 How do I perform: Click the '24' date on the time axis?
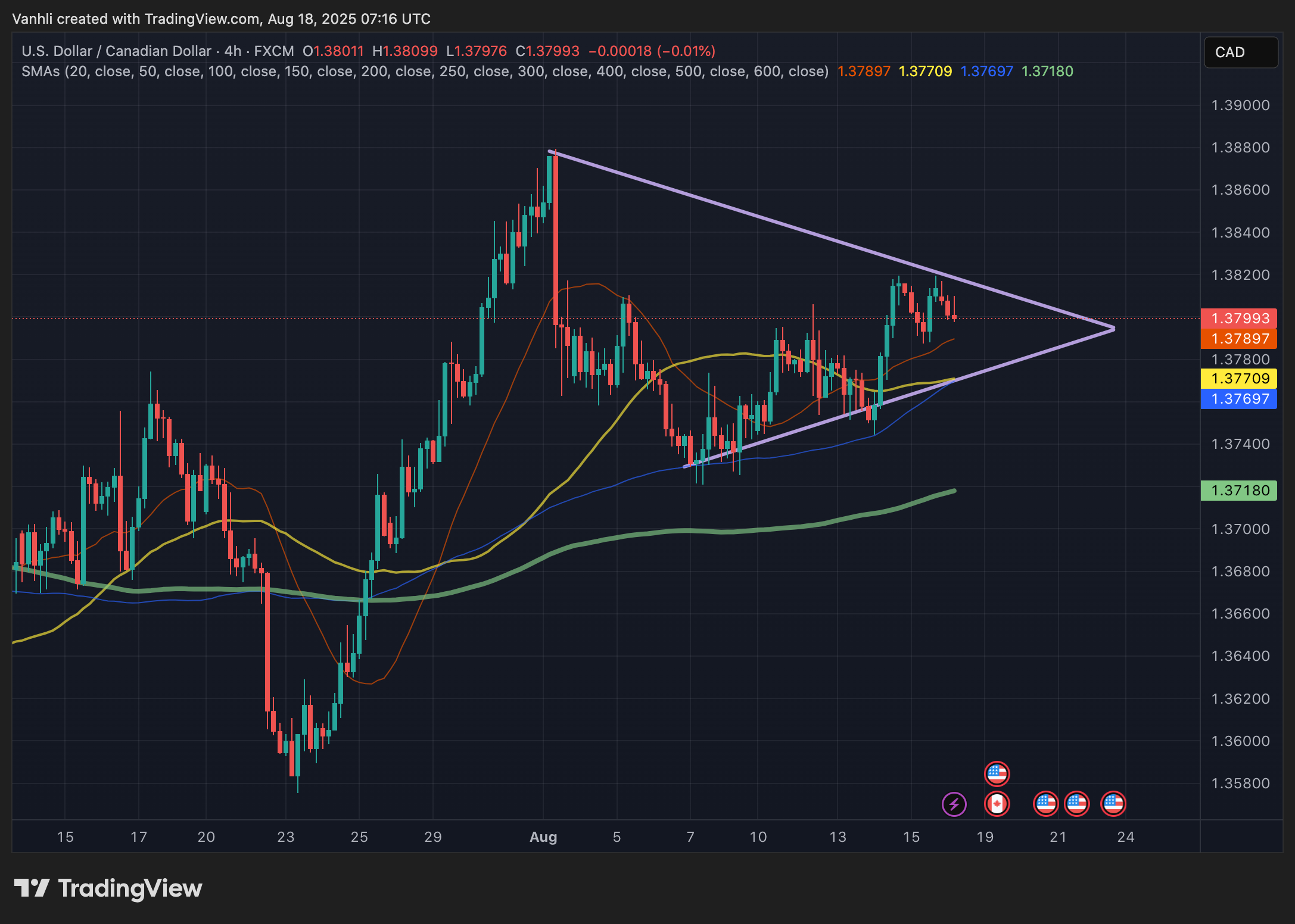click(x=1126, y=837)
